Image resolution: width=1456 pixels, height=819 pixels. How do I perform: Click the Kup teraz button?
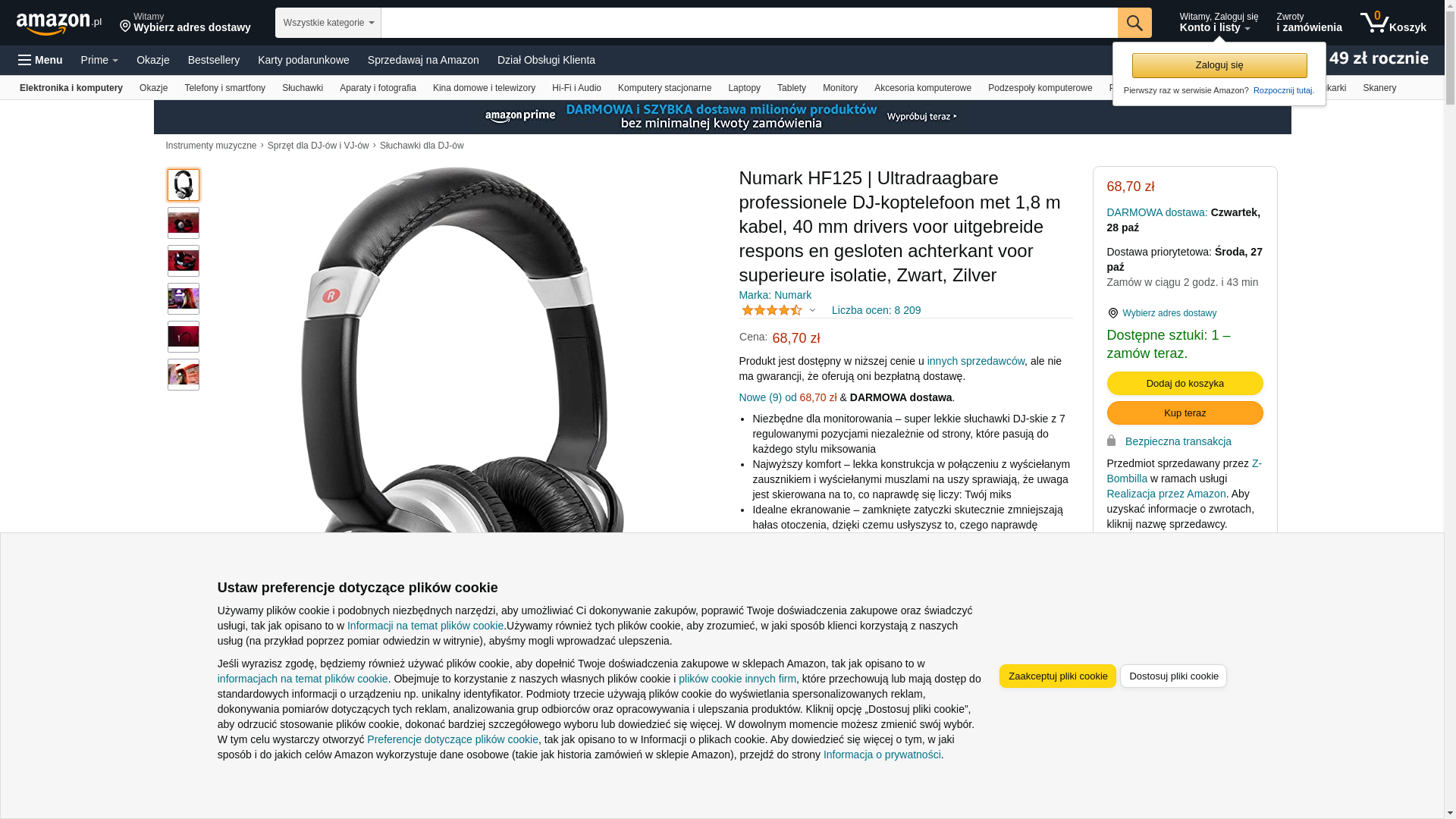(x=1185, y=413)
